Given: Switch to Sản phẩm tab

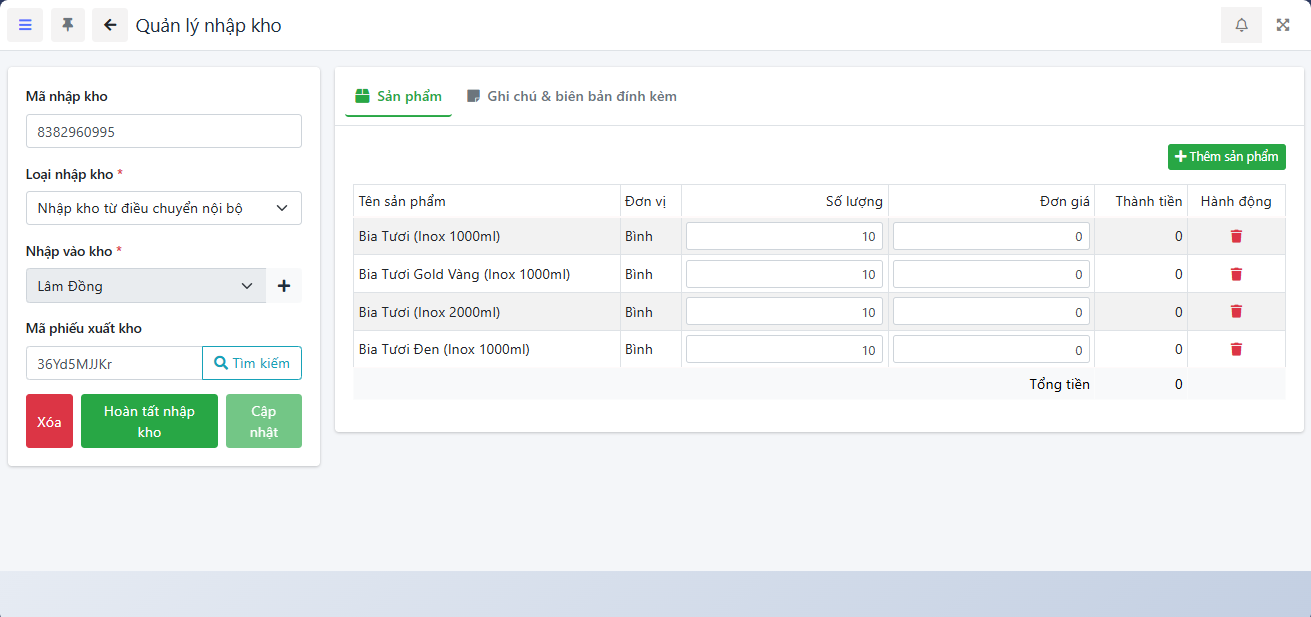Looking at the screenshot, I should 398,97.
